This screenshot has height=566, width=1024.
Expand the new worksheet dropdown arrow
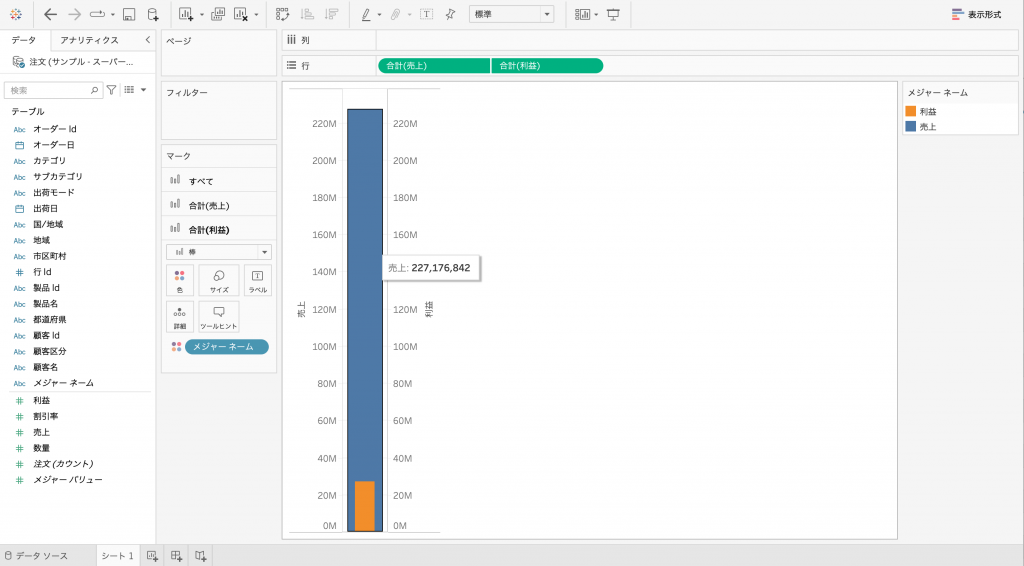point(201,15)
